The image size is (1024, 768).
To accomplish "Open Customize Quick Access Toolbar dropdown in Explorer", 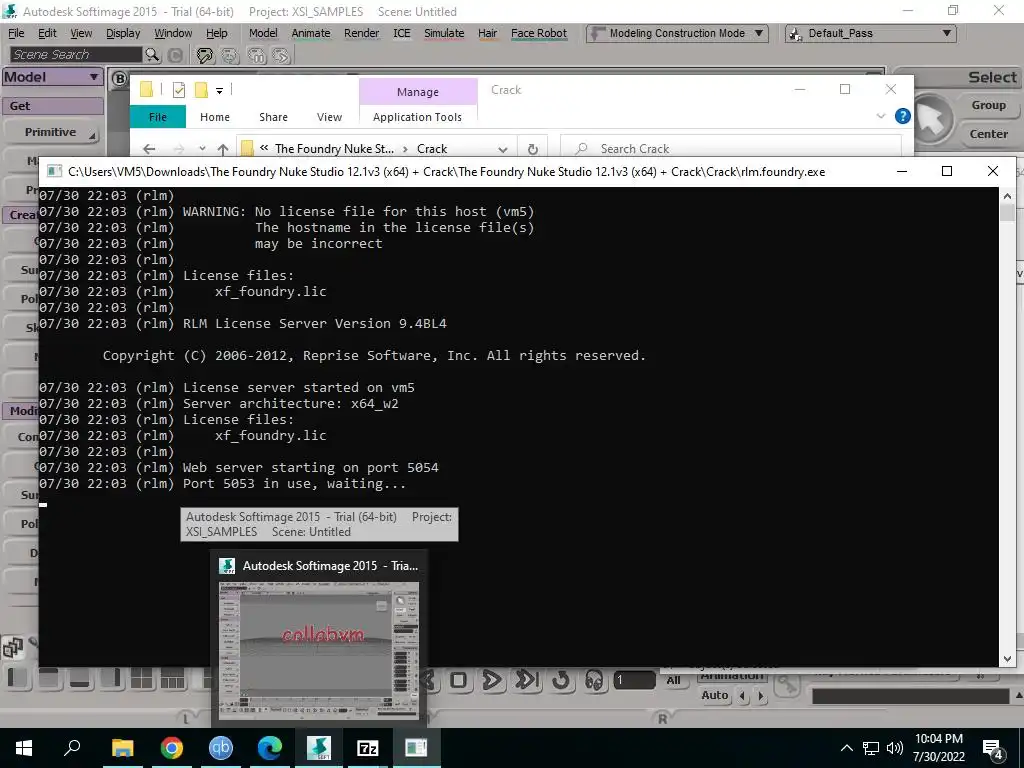I will click(x=219, y=91).
